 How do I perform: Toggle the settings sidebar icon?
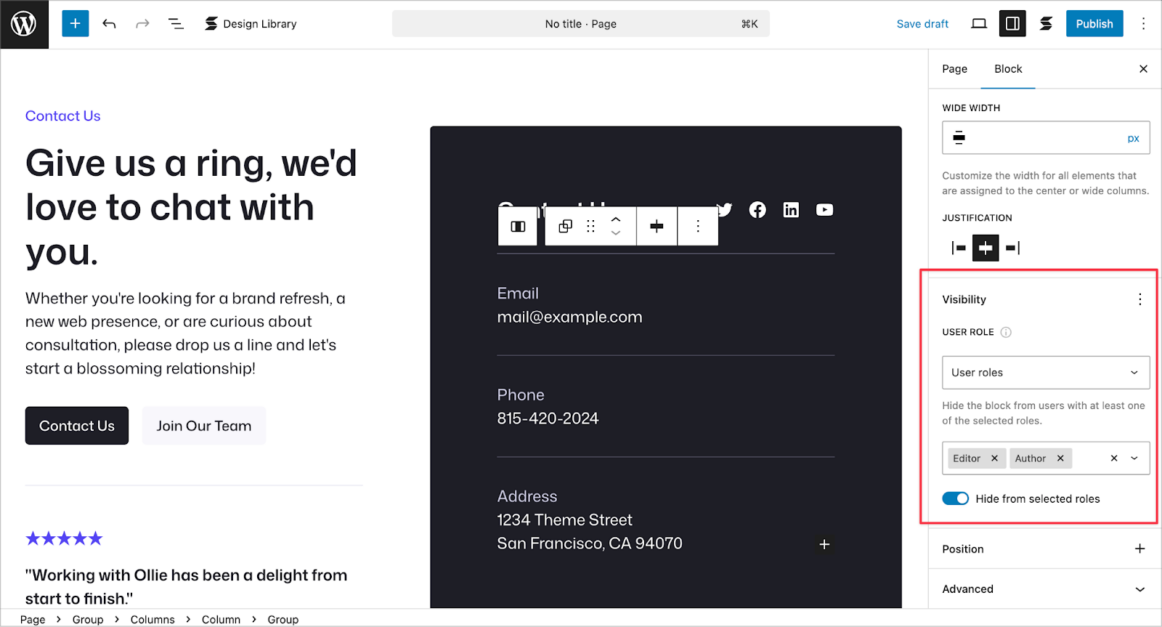pyautogui.click(x=1012, y=24)
